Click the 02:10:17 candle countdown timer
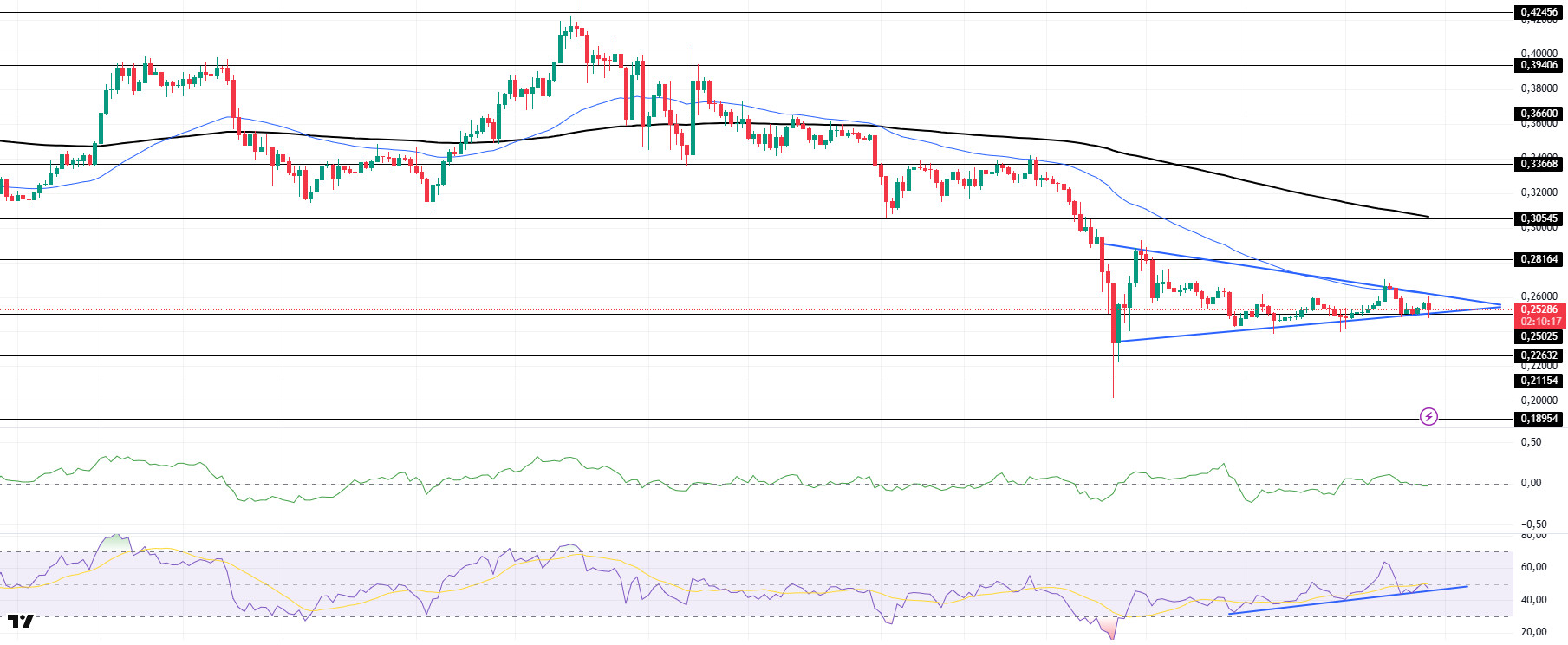The width and height of the screenshot is (1568, 645). [1539, 322]
